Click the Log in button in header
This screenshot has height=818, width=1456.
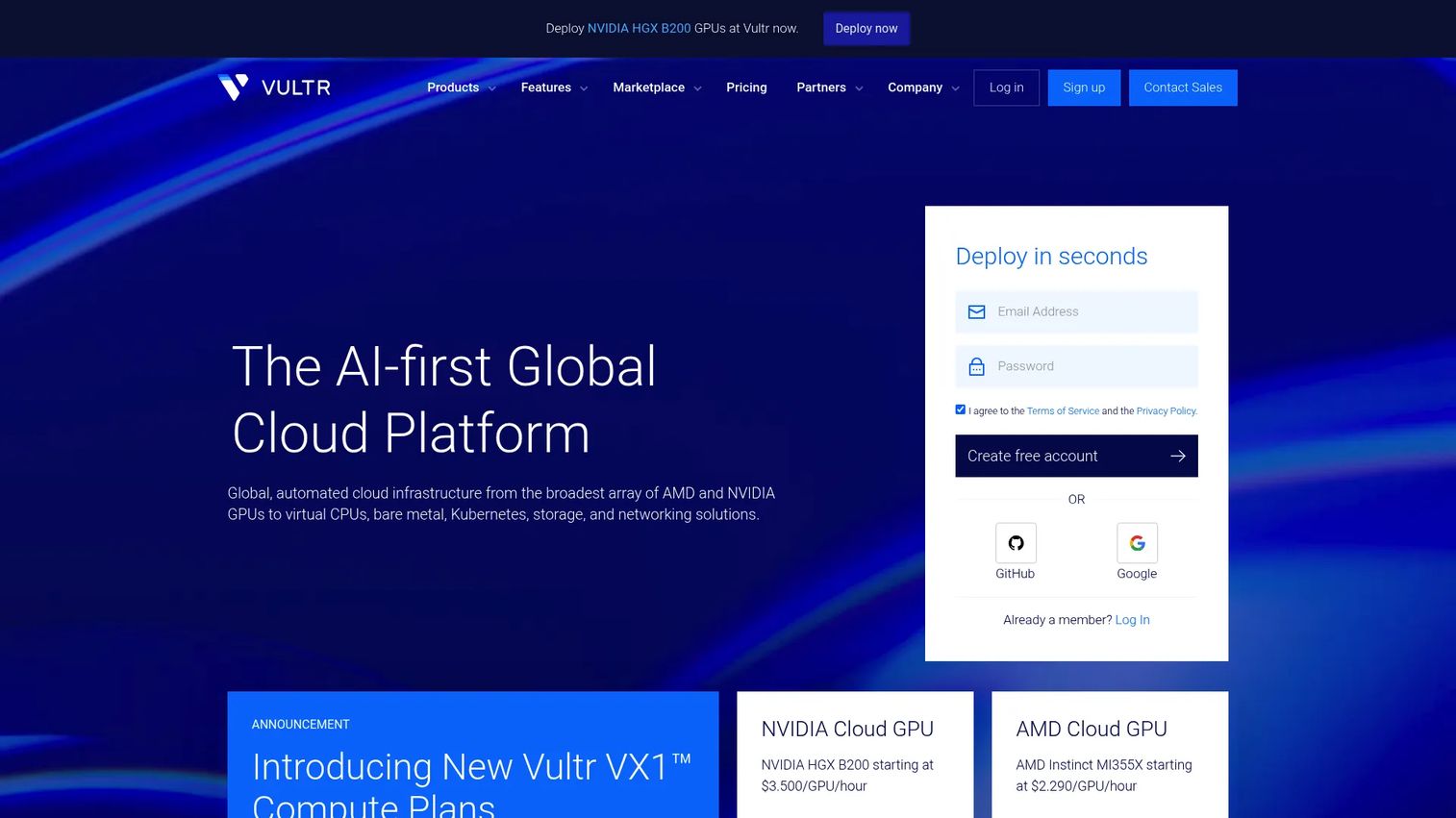[1006, 87]
